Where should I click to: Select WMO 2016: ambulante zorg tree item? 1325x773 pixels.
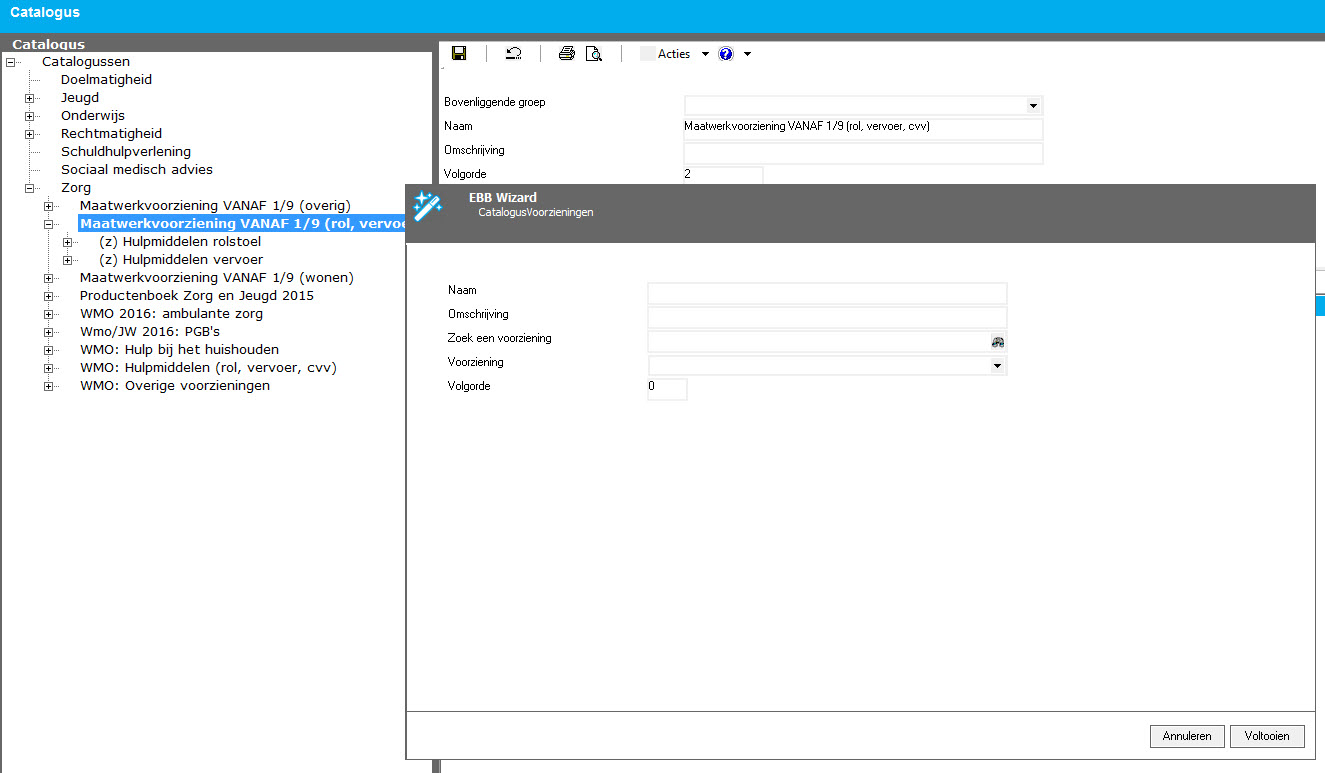coord(171,314)
